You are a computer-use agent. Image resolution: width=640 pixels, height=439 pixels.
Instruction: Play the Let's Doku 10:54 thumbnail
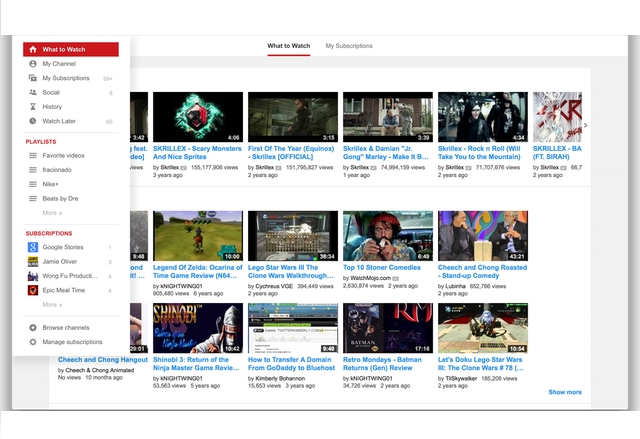pos(483,328)
